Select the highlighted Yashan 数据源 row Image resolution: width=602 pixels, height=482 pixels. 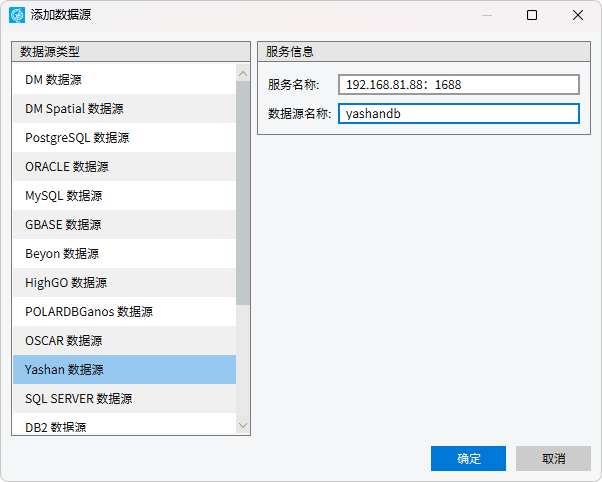124,369
